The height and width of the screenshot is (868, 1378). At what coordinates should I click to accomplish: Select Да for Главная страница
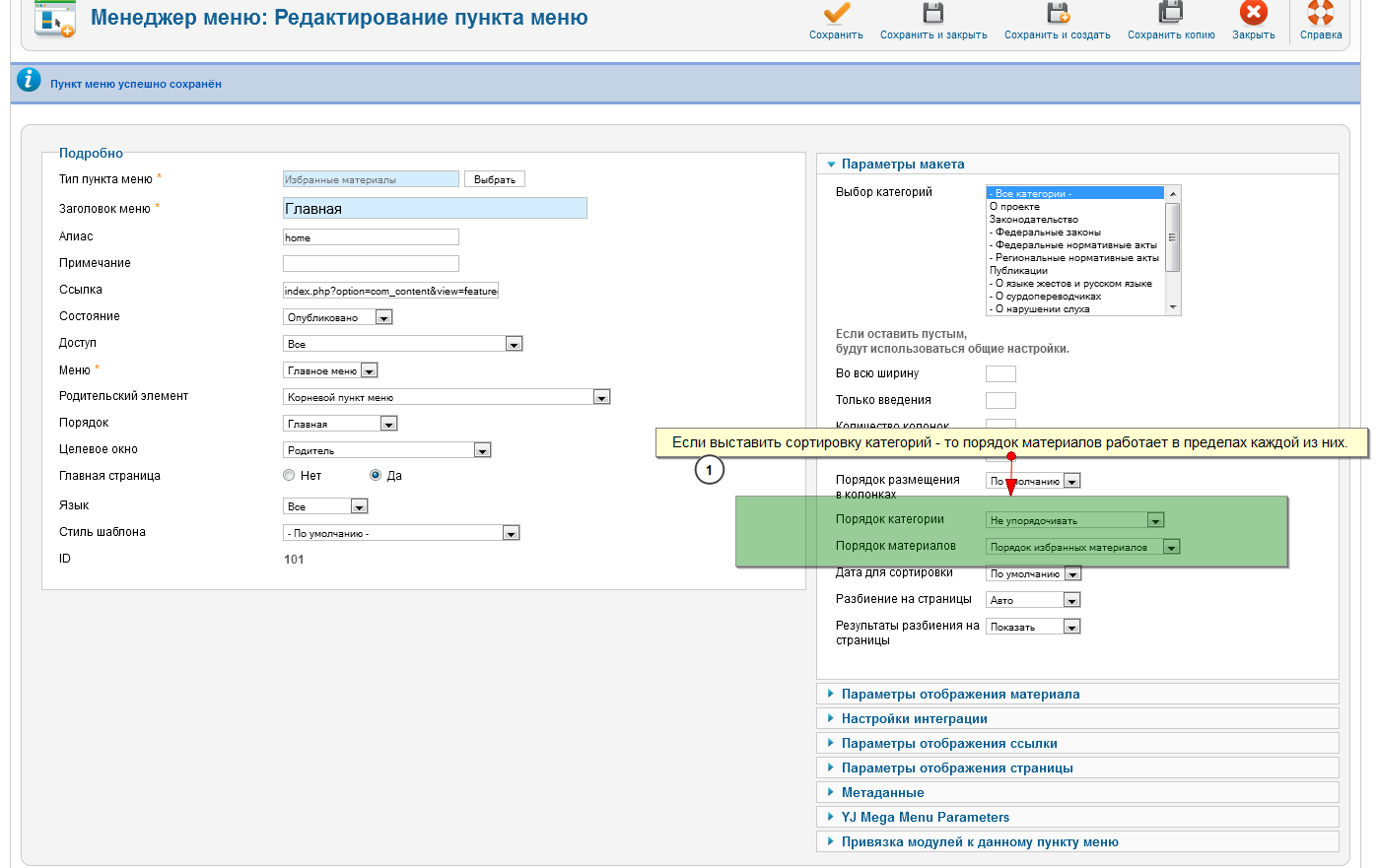[376, 476]
